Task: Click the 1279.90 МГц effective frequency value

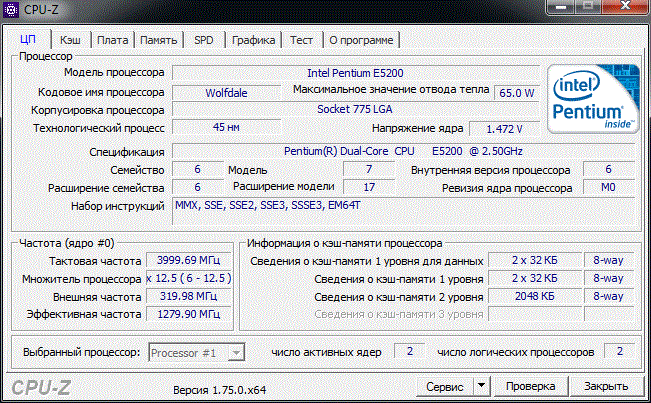Action: pyautogui.click(x=188, y=314)
